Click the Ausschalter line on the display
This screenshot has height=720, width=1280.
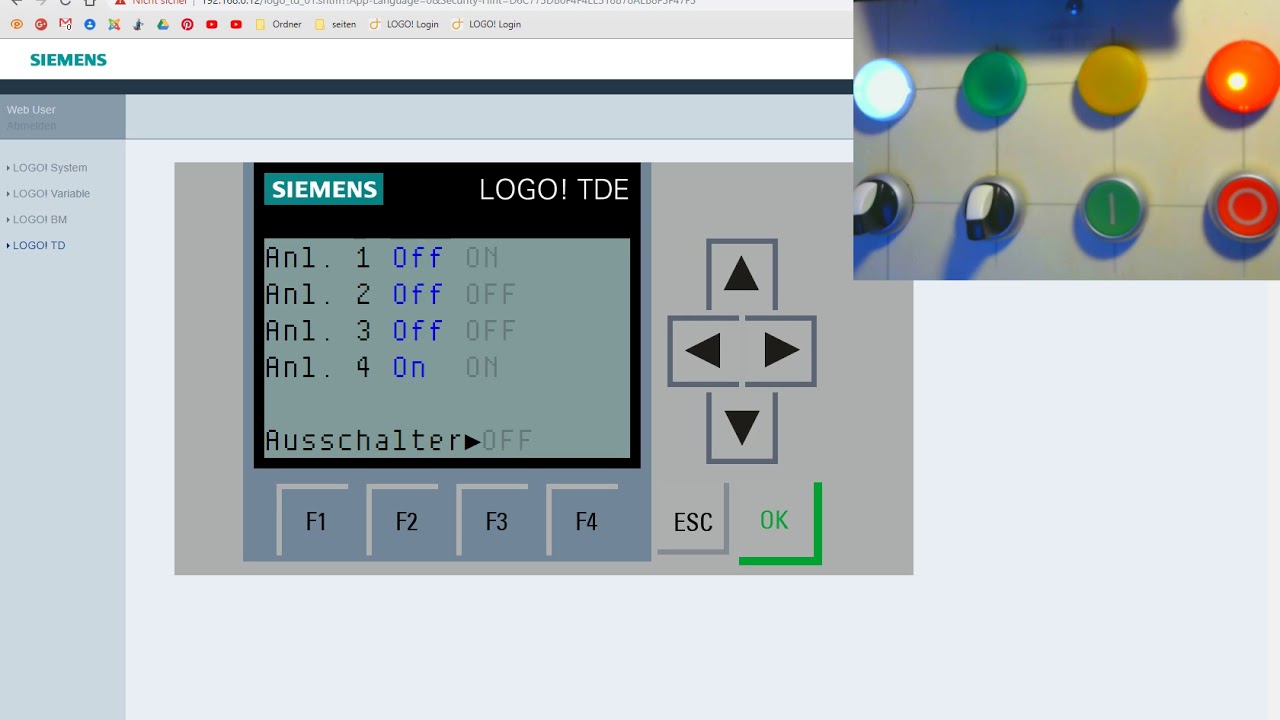[398, 440]
